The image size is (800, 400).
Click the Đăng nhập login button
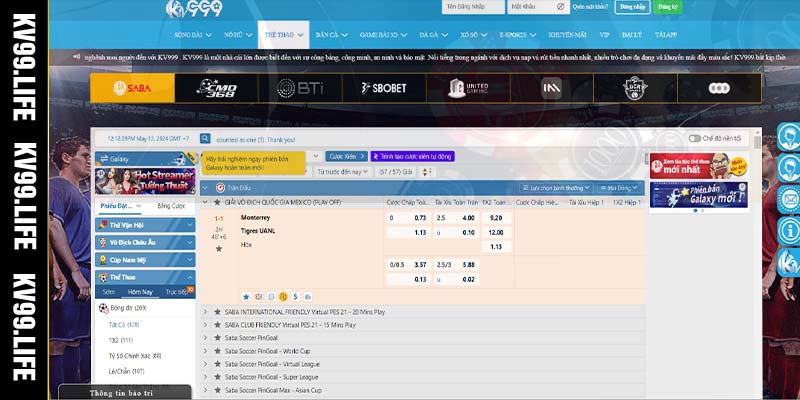[x=632, y=7]
